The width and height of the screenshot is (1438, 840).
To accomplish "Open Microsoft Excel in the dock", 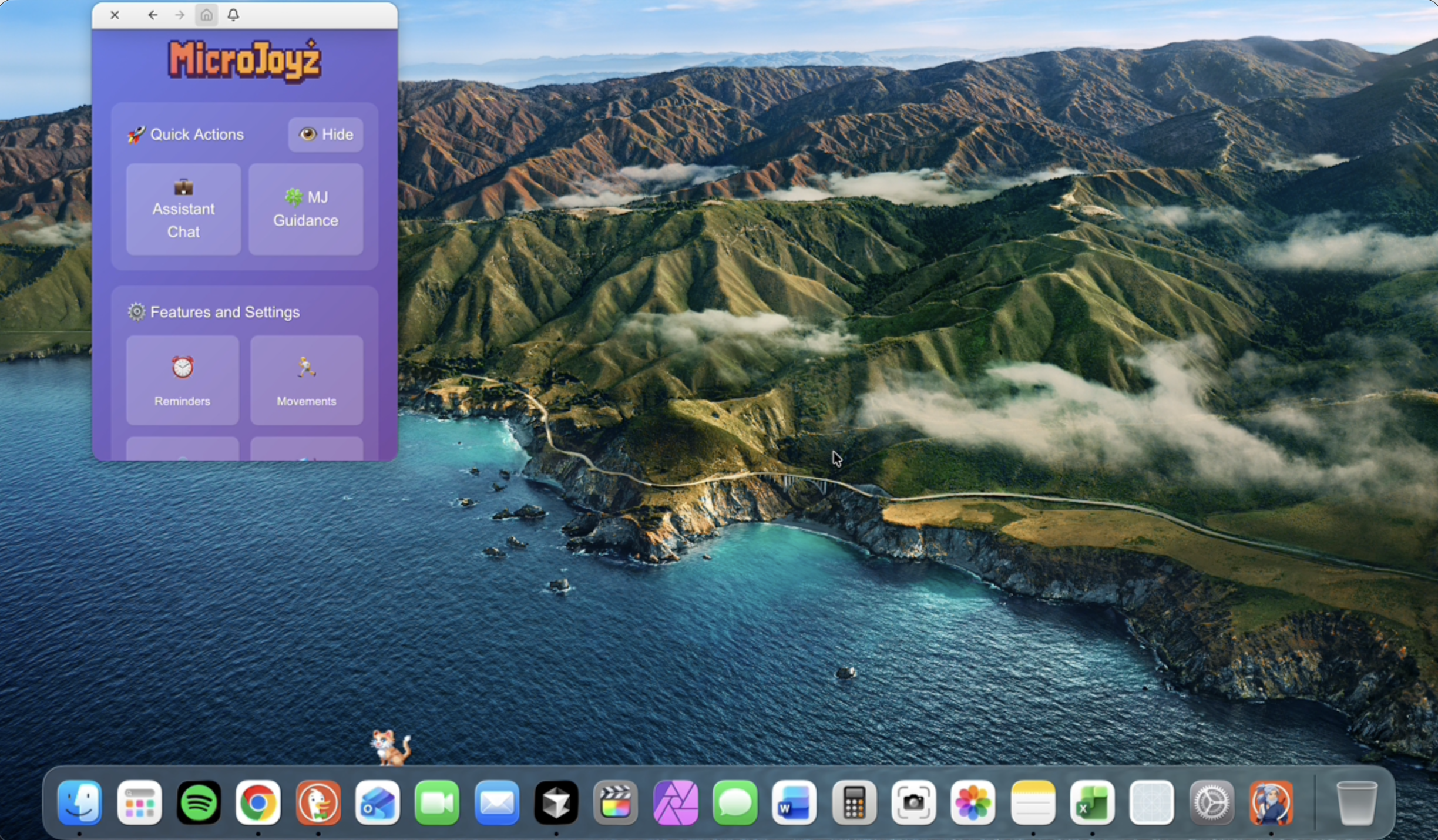I will click(1092, 802).
